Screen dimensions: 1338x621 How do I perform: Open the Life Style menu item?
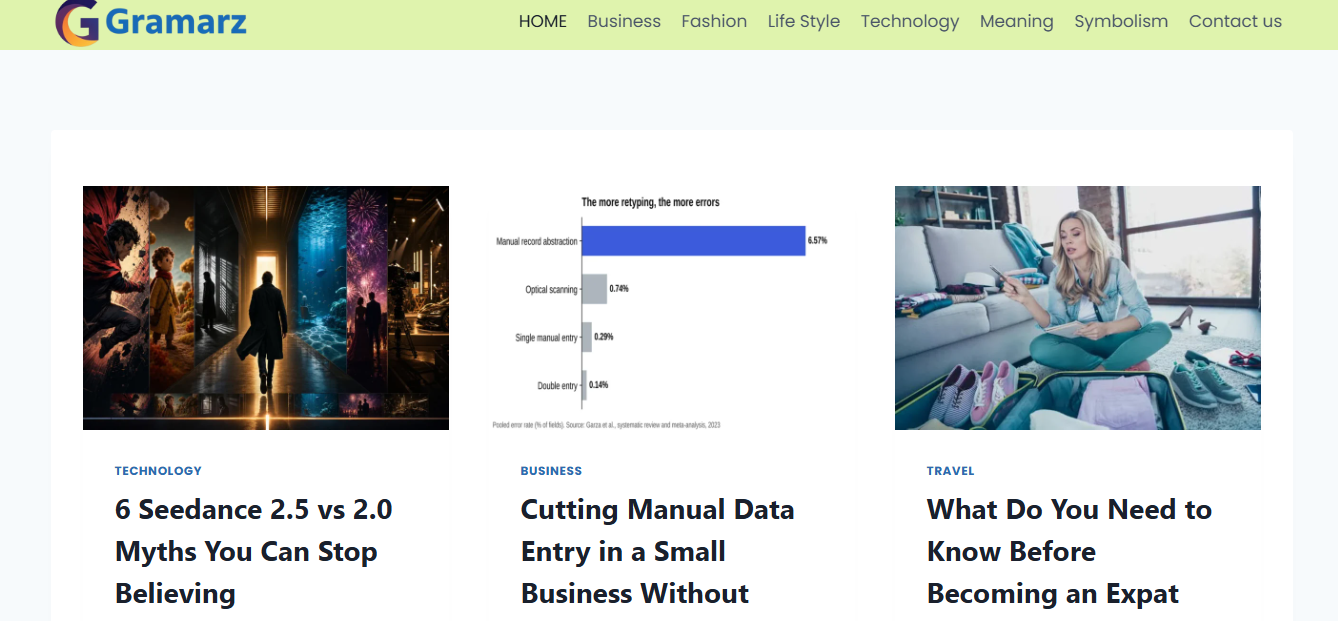click(804, 21)
